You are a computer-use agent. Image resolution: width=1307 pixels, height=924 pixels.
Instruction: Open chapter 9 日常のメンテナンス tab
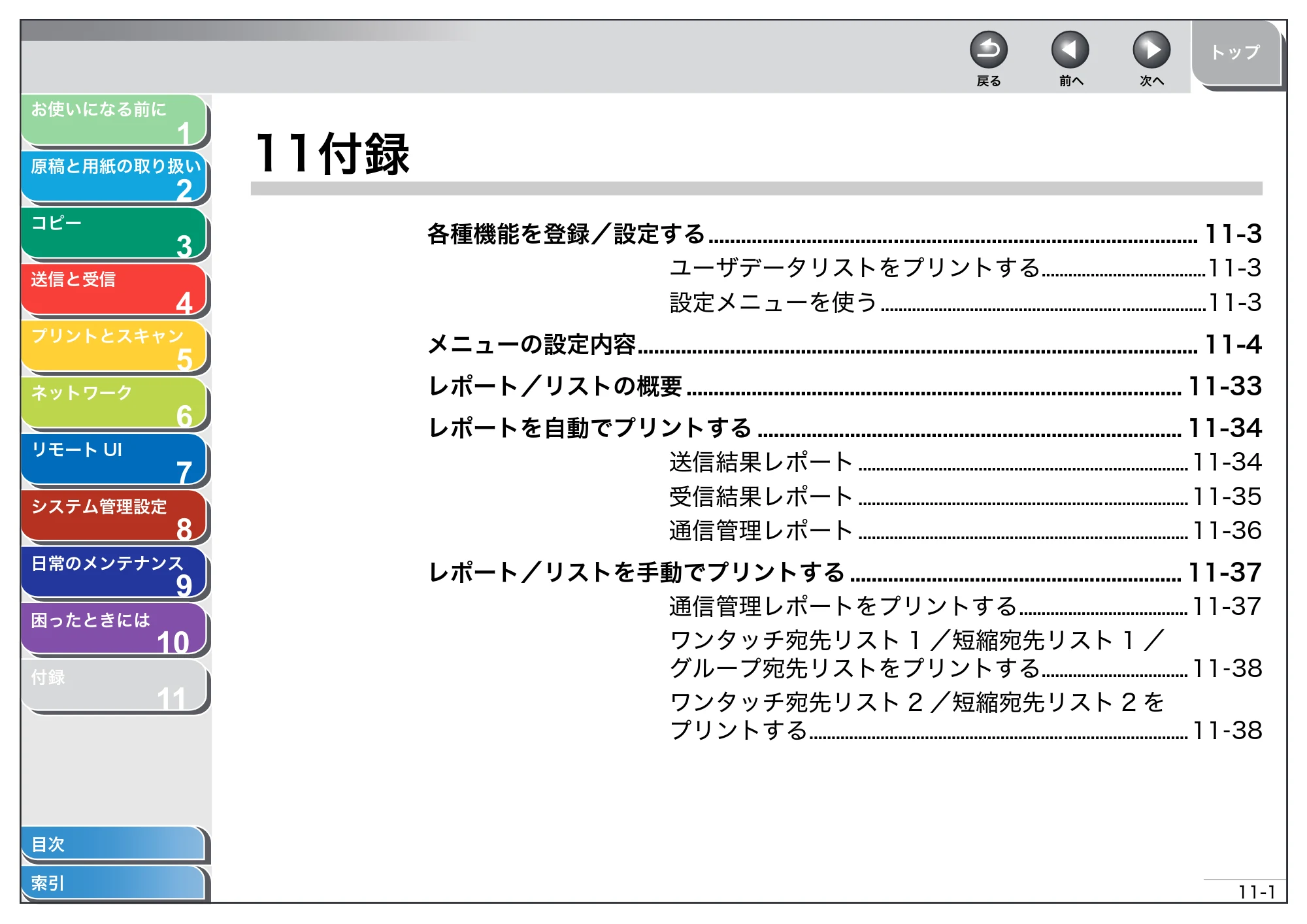[x=114, y=573]
